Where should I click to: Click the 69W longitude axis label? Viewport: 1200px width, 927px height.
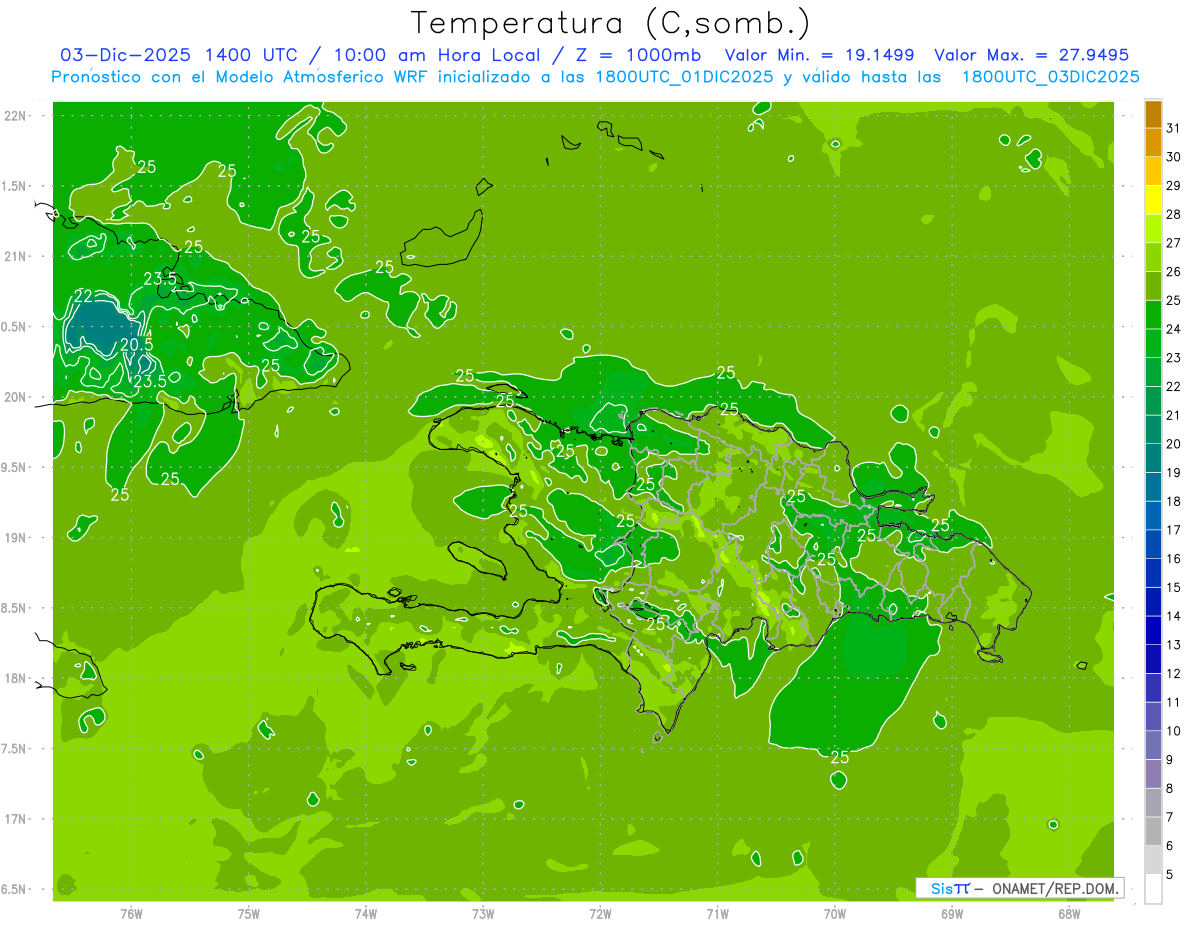coord(952,913)
